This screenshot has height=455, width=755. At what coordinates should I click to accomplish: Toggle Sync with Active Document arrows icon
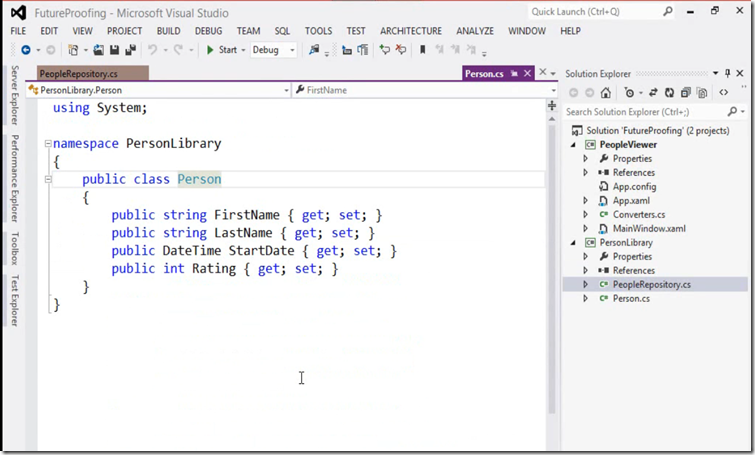(653, 92)
